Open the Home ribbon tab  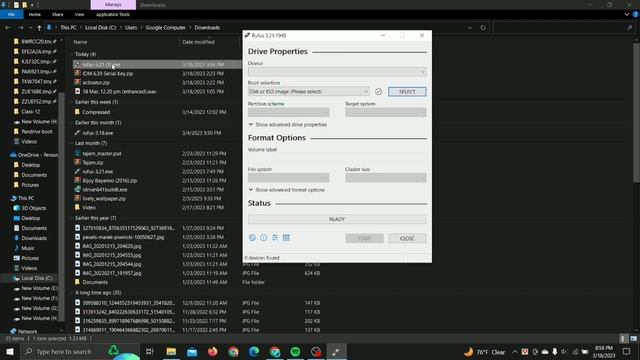click(35, 14)
